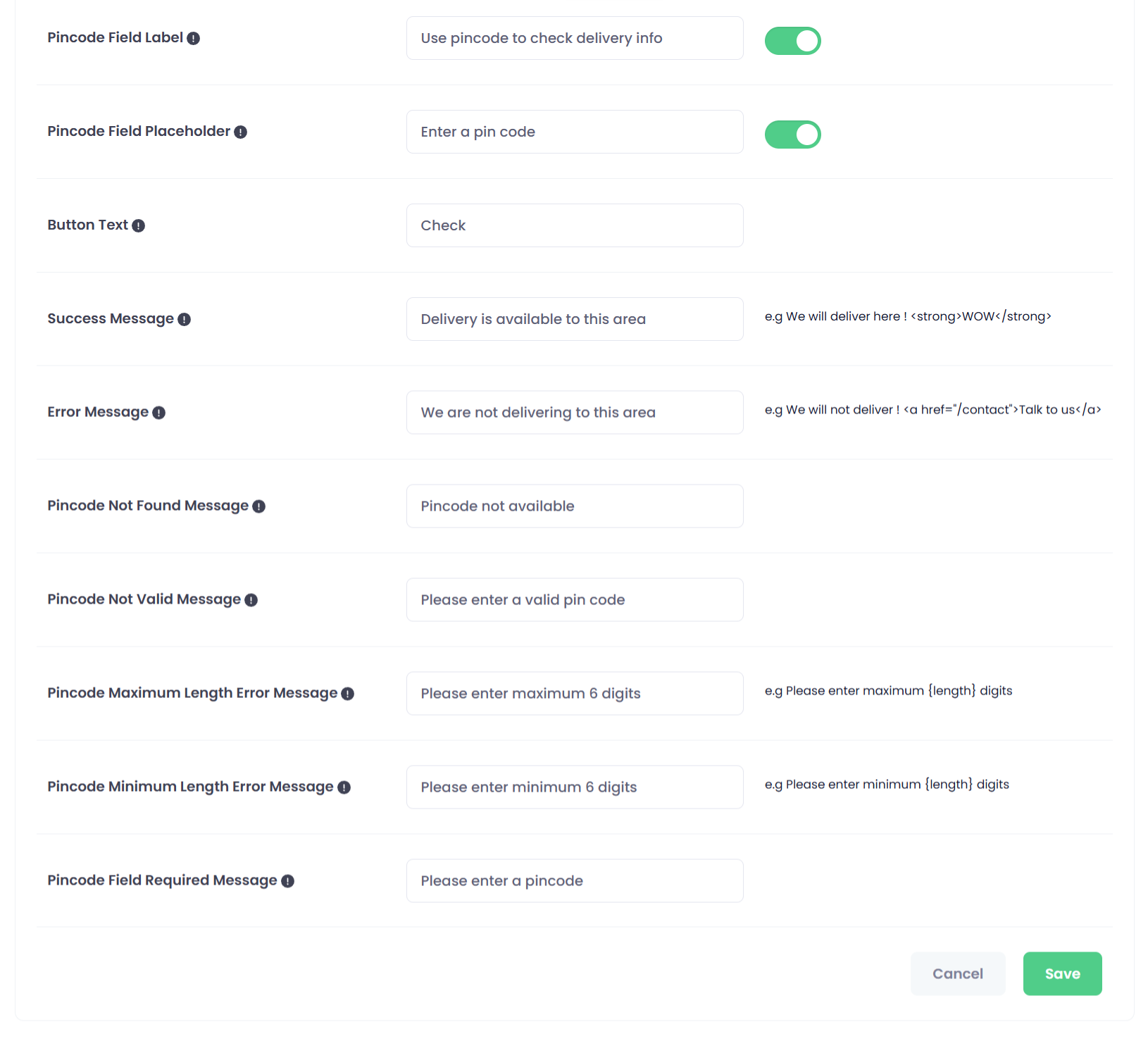Click the Button Text info icon

139,226
